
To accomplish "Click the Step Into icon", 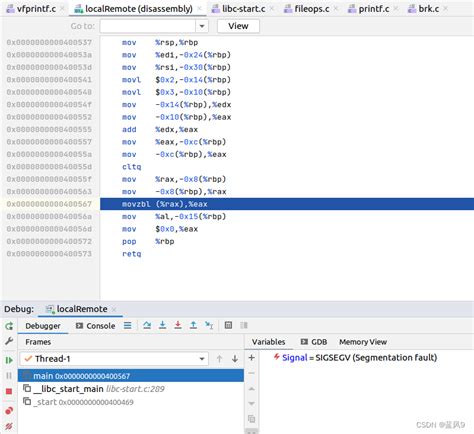I will 162,325.
